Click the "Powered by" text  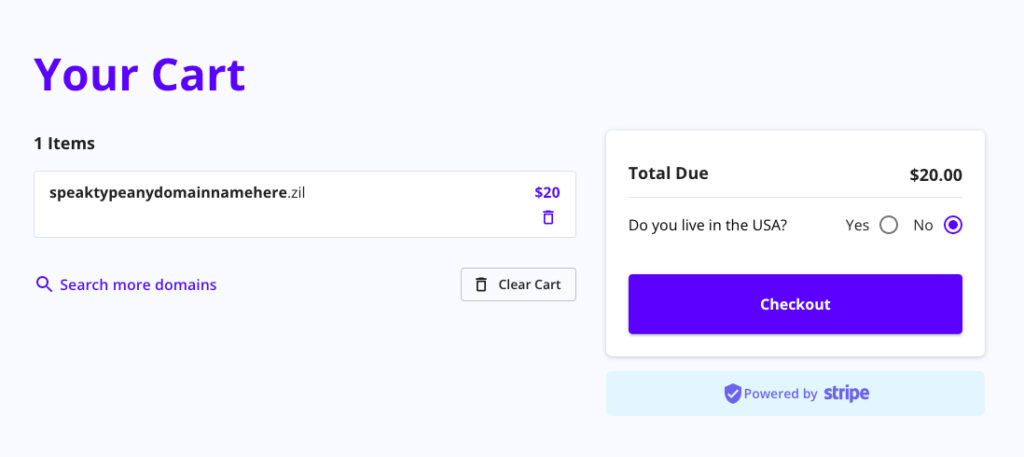tap(780, 394)
